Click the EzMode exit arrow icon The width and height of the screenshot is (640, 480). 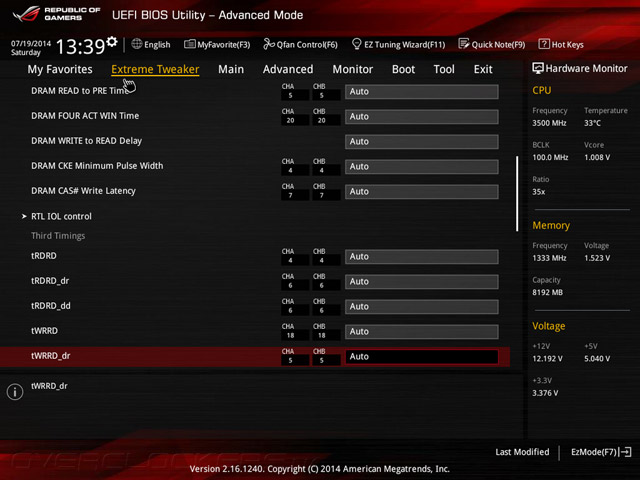click(x=625, y=452)
